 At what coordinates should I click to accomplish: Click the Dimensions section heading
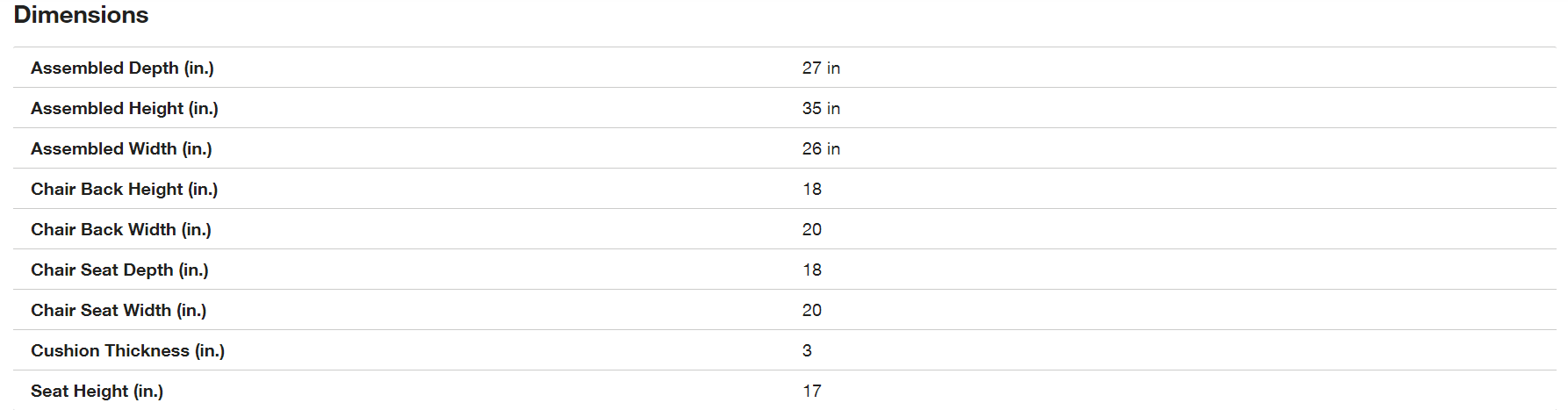click(81, 15)
